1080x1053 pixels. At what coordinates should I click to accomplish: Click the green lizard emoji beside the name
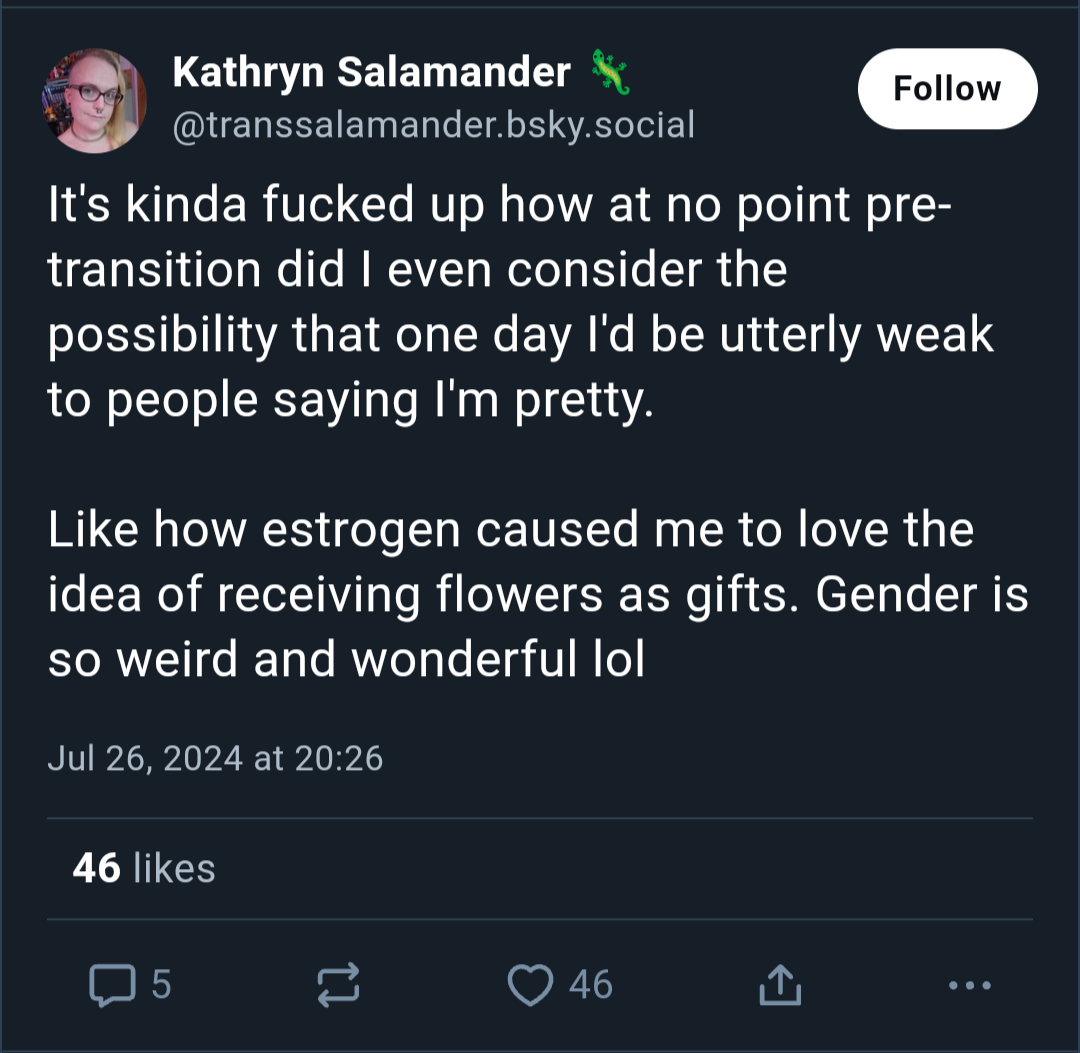[x=610, y=72]
